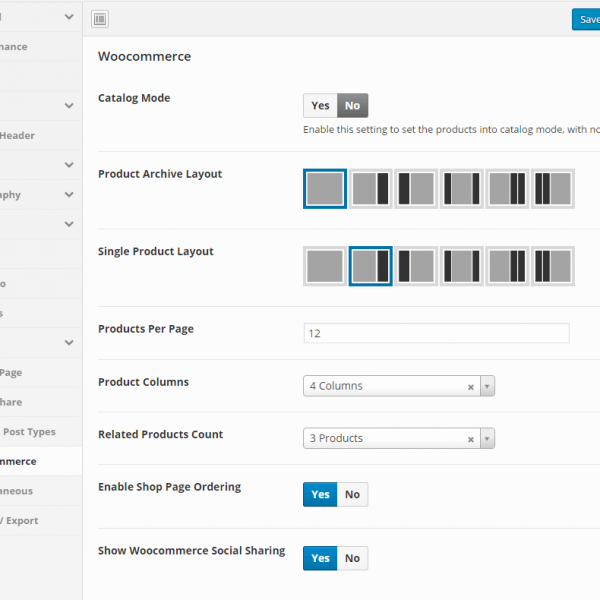The height and width of the screenshot is (600, 600).
Task: Open the Related Products Count dropdown
Action: coord(487,438)
